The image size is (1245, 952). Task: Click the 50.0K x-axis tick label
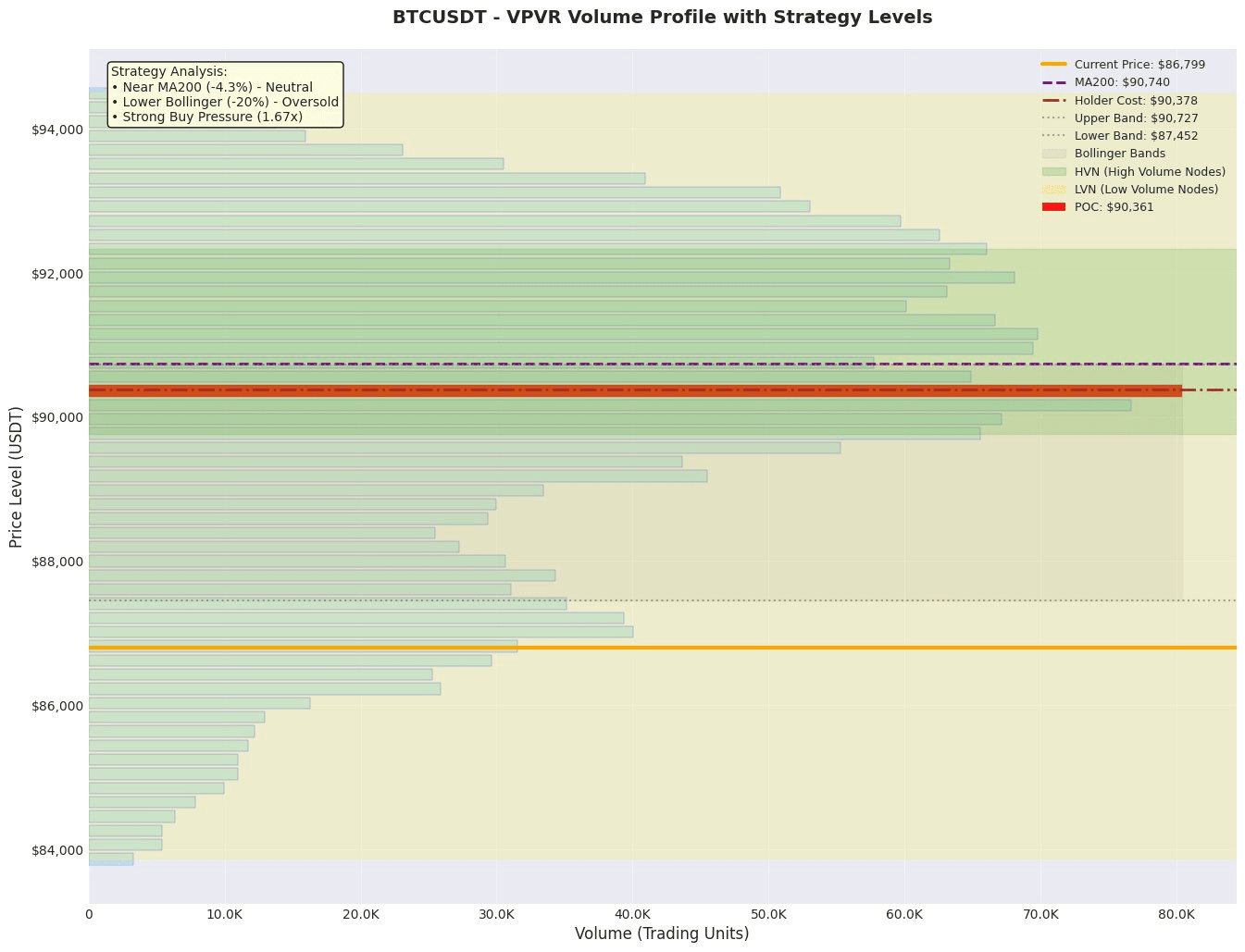pyautogui.click(x=768, y=914)
